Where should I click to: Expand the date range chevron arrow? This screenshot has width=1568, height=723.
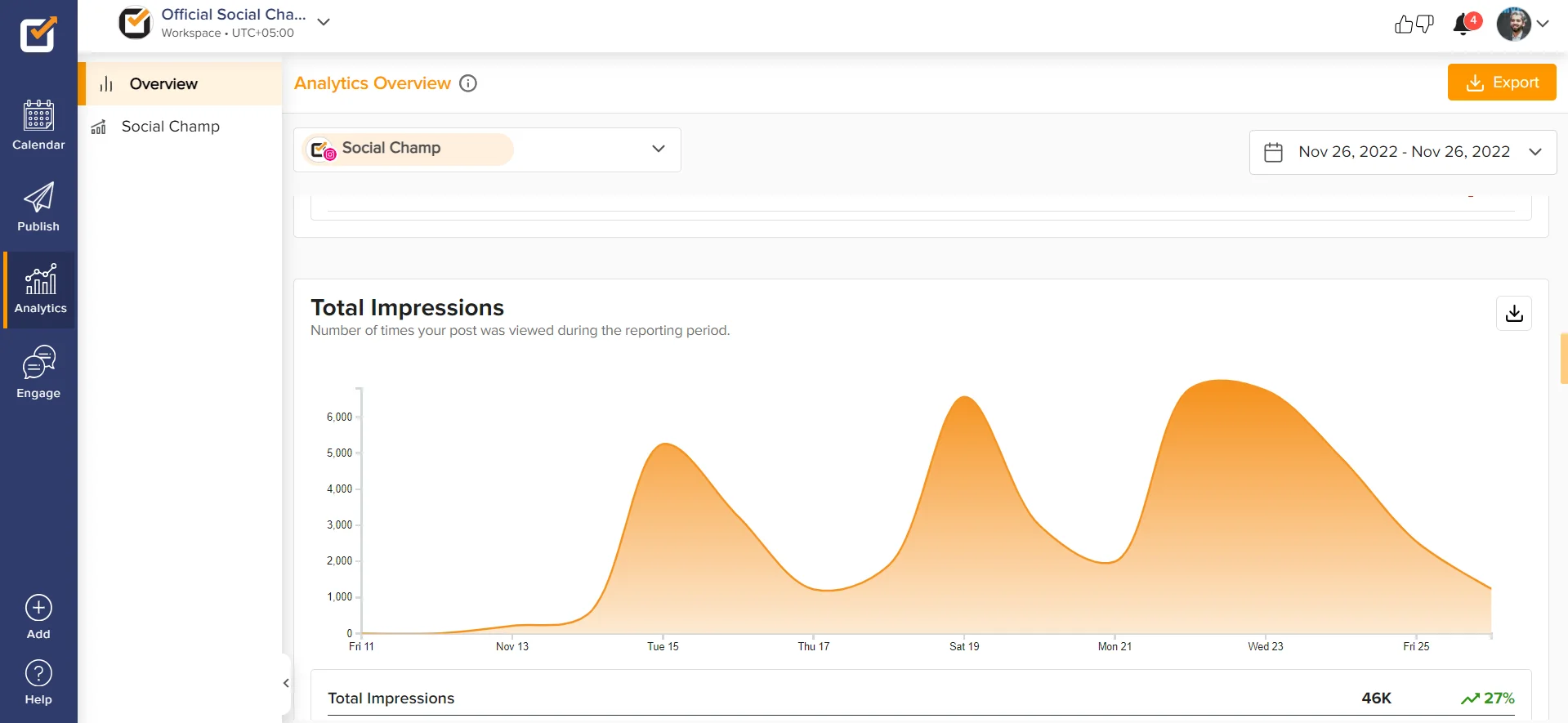pyautogui.click(x=1535, y=152)
